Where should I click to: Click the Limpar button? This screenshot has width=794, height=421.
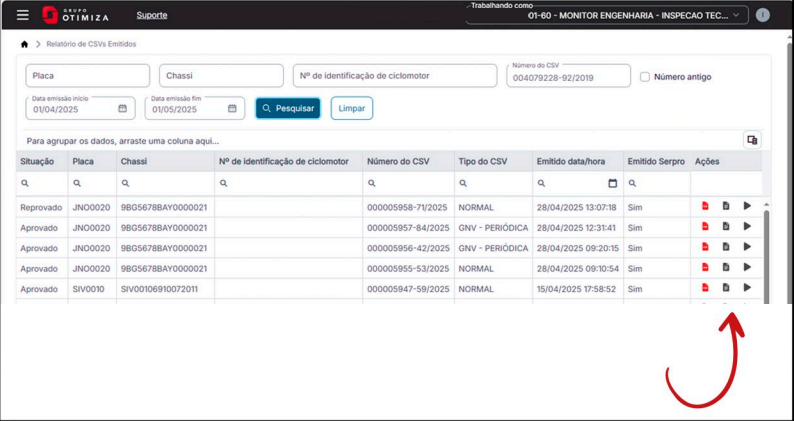[x=352, y=108]
